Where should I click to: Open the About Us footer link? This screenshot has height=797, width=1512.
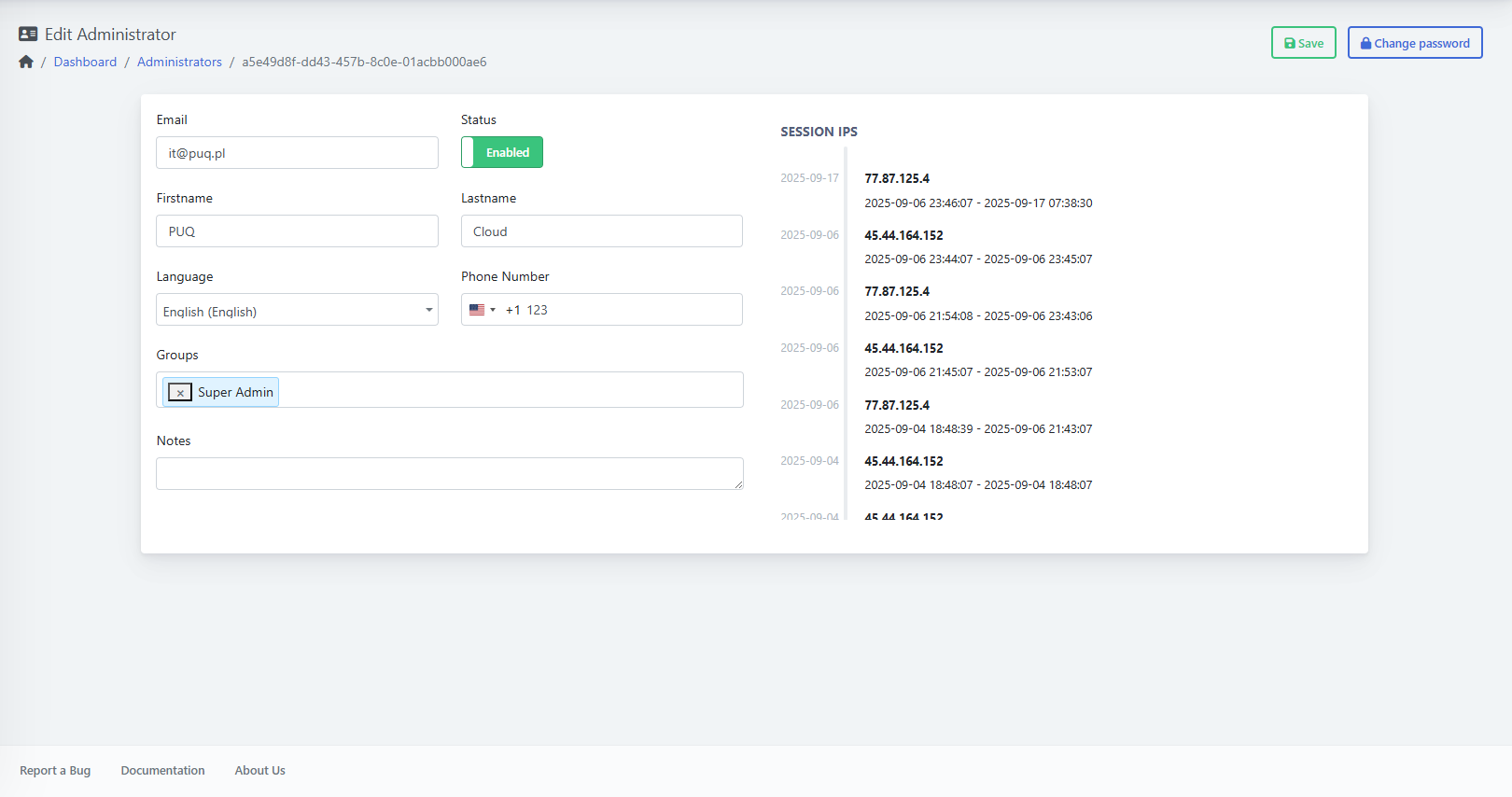[259, 771]
